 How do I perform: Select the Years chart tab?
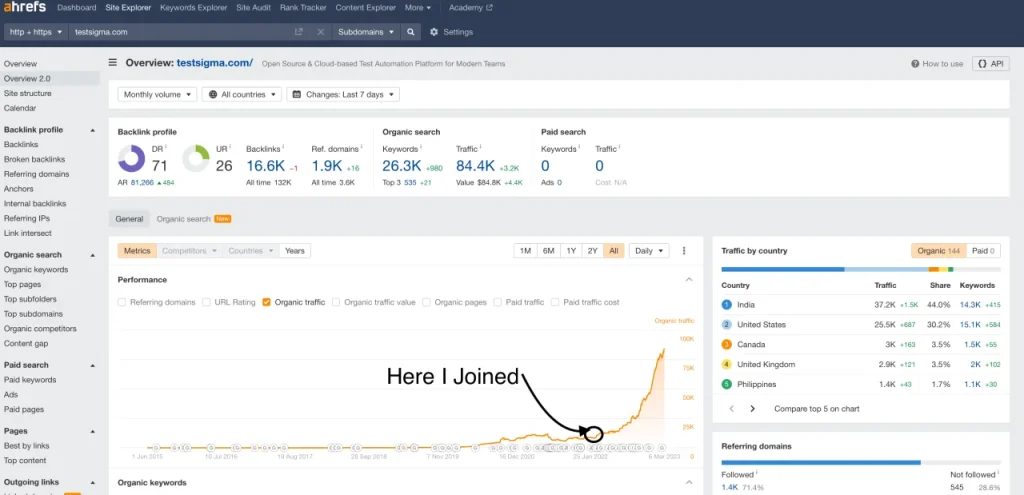(295, 251)
